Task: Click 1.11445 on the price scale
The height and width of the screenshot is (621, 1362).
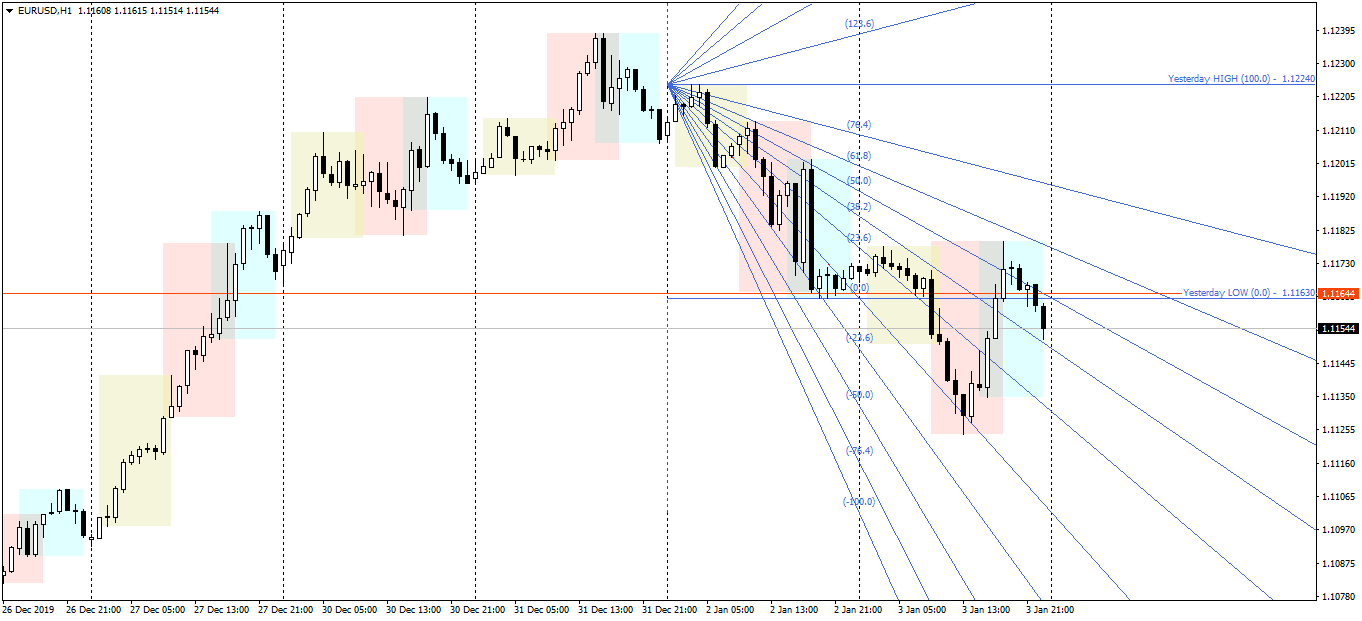Action: point(1337,364)
